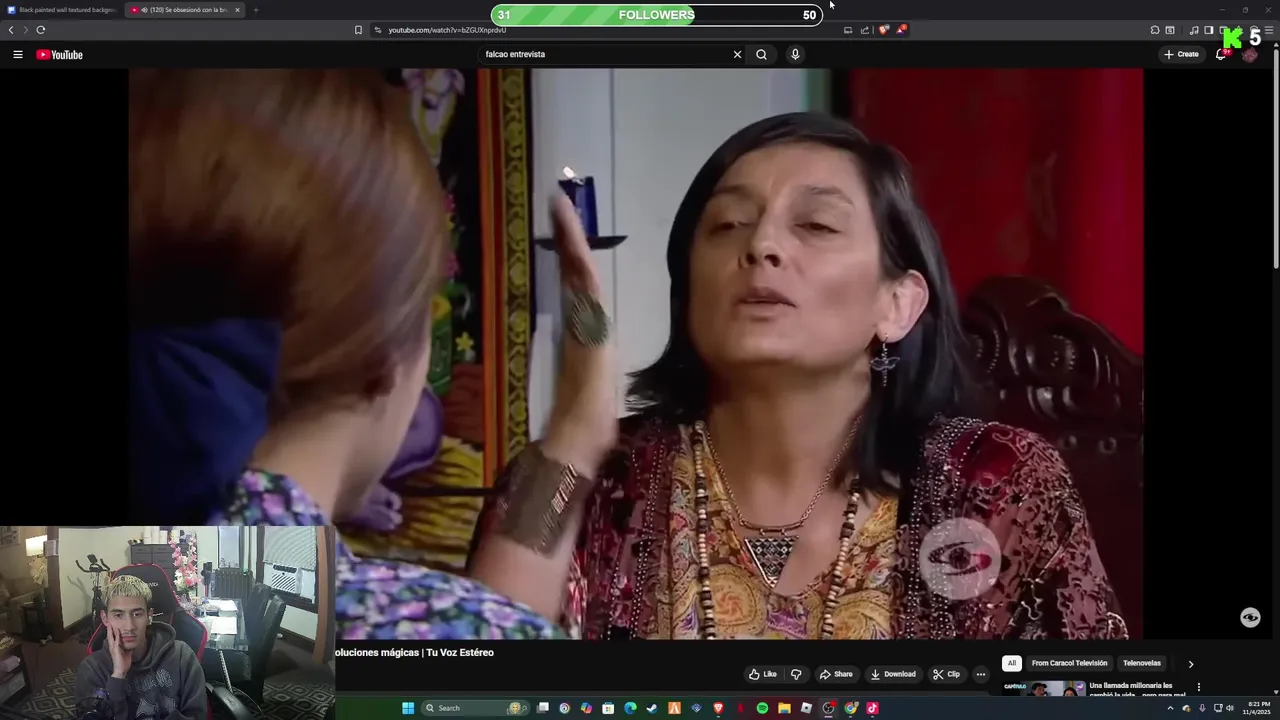
Task: Open Brave Shields lion icon
Action: tap(883, 30)
